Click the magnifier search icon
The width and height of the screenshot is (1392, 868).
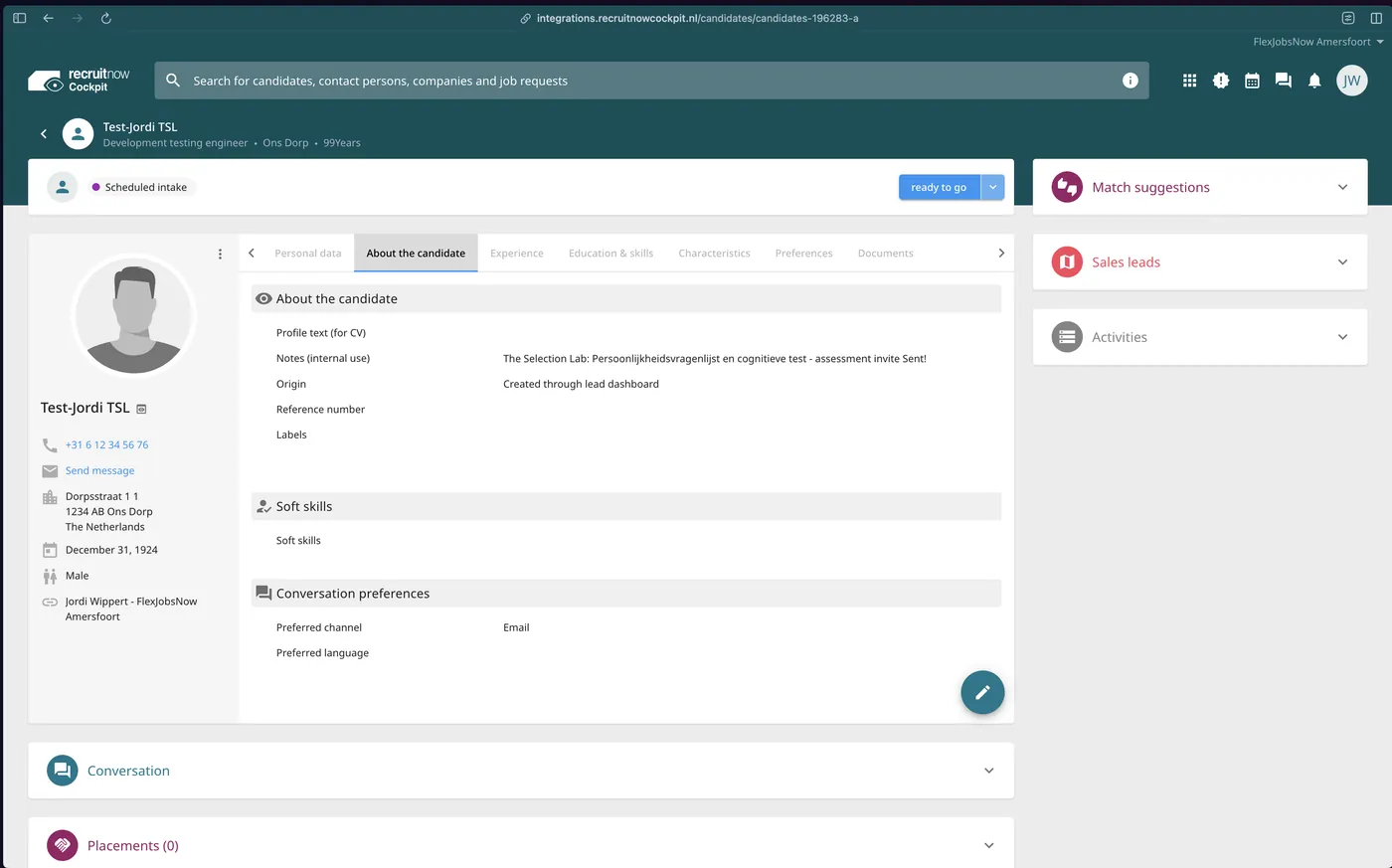173,81
